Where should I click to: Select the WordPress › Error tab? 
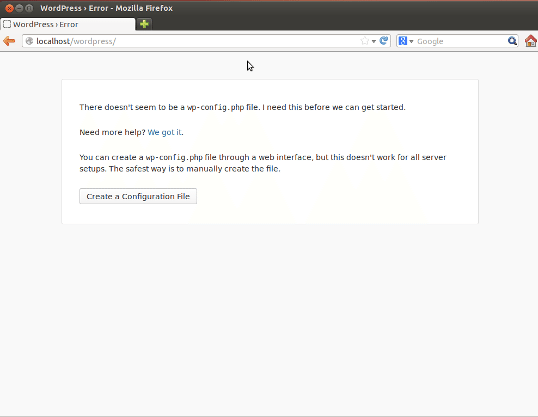tap(68, 24)
